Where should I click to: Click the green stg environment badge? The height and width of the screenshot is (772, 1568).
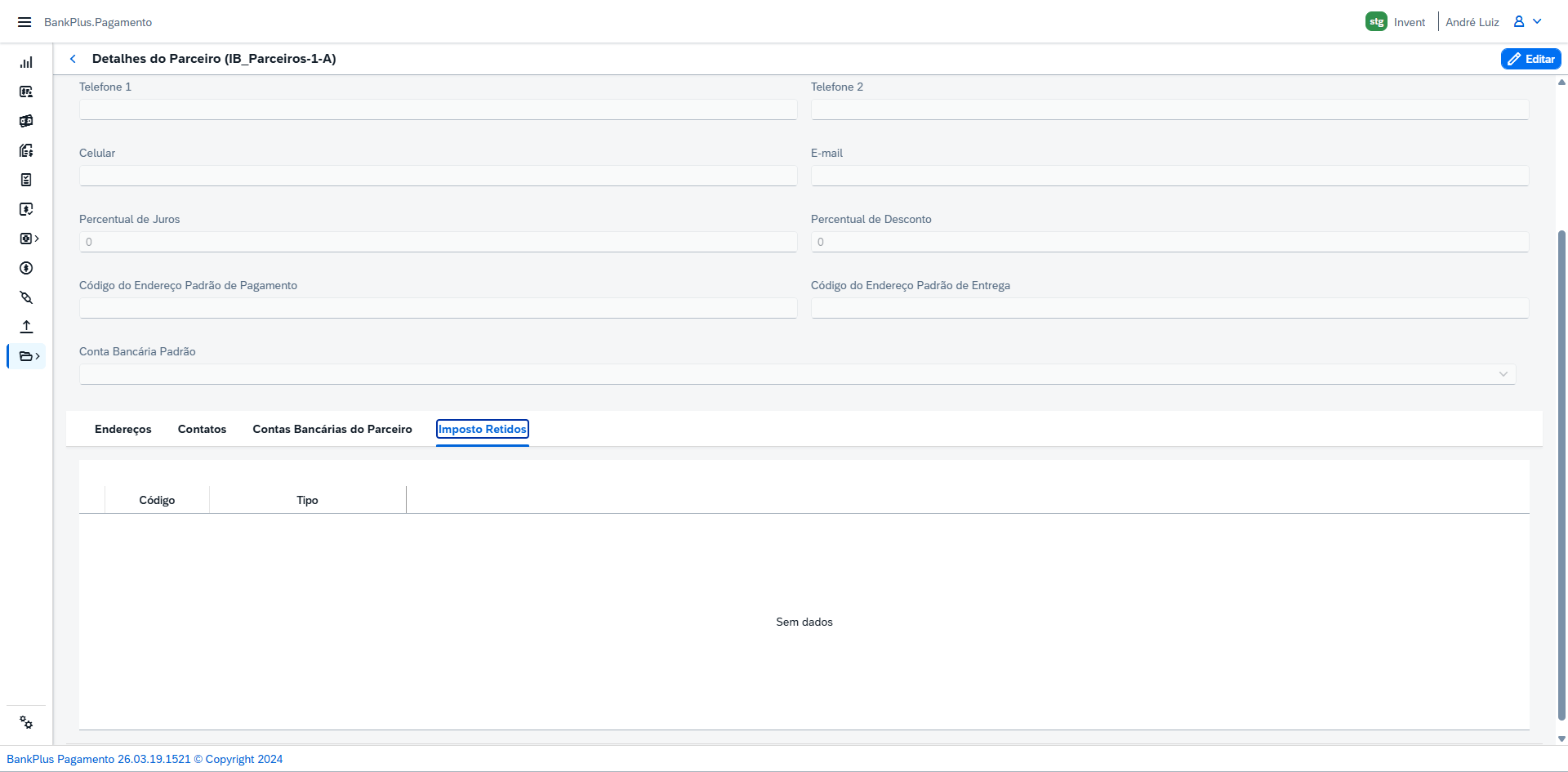[1376, 21]
